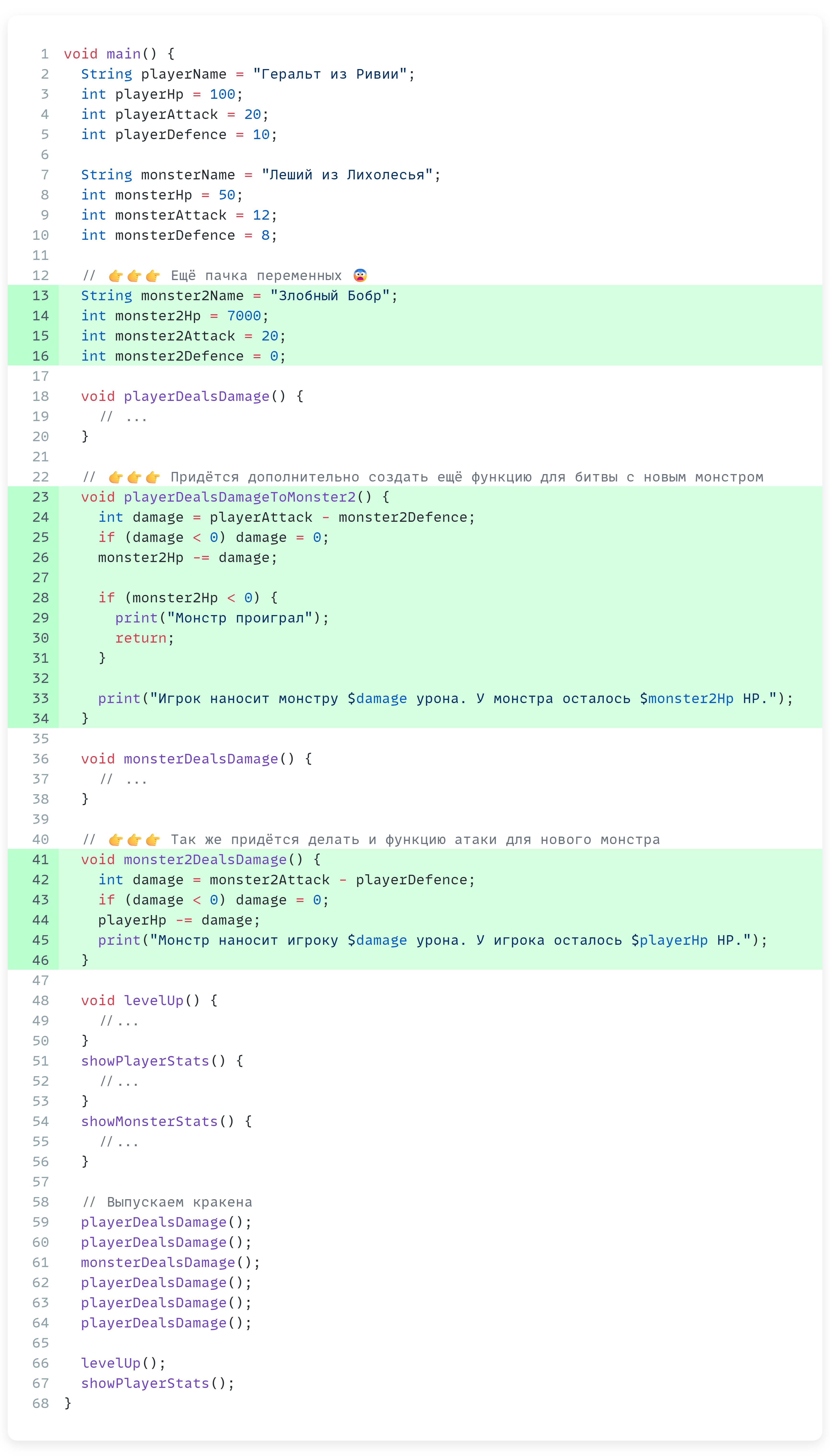Image resolution: width=830 pixels, height=1456 pixels.
Task: Click the showMonsterStats function declaration
Action: [x=149, y=1122]
